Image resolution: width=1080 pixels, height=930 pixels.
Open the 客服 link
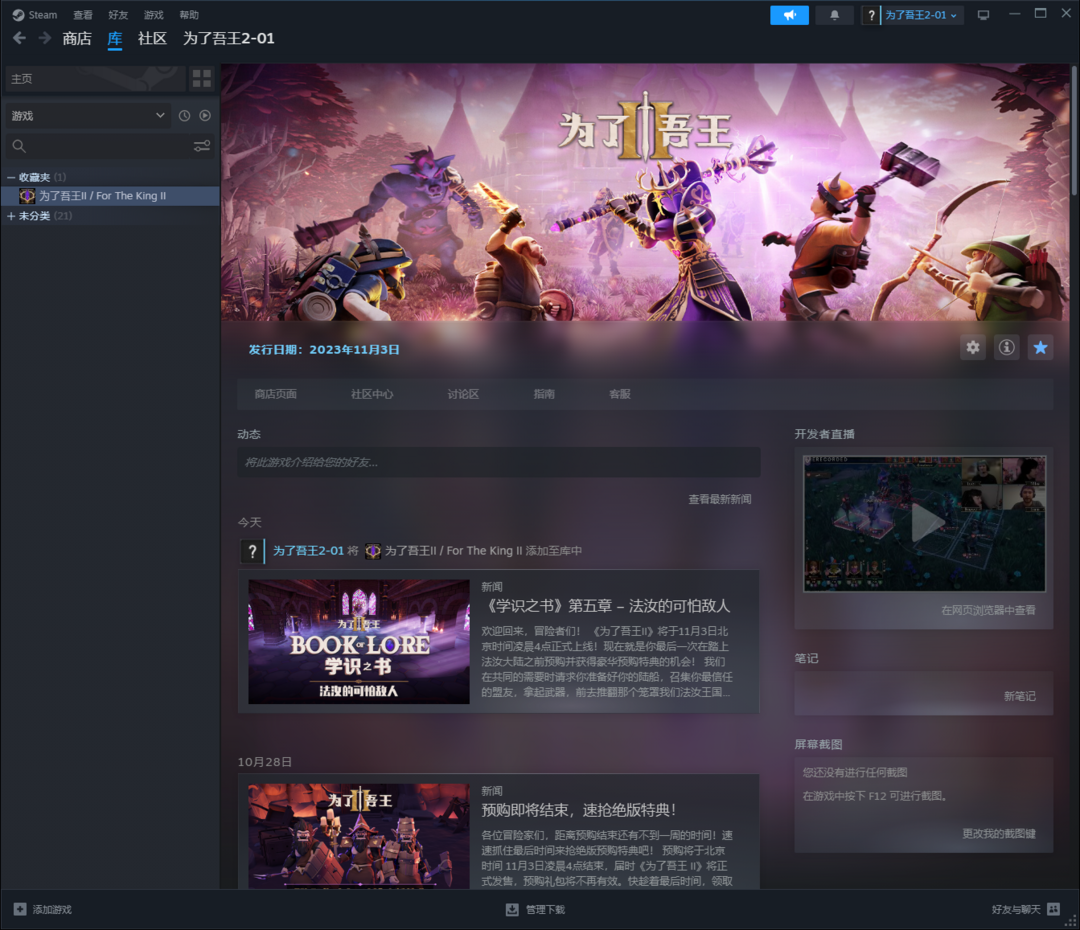(620, 394)
